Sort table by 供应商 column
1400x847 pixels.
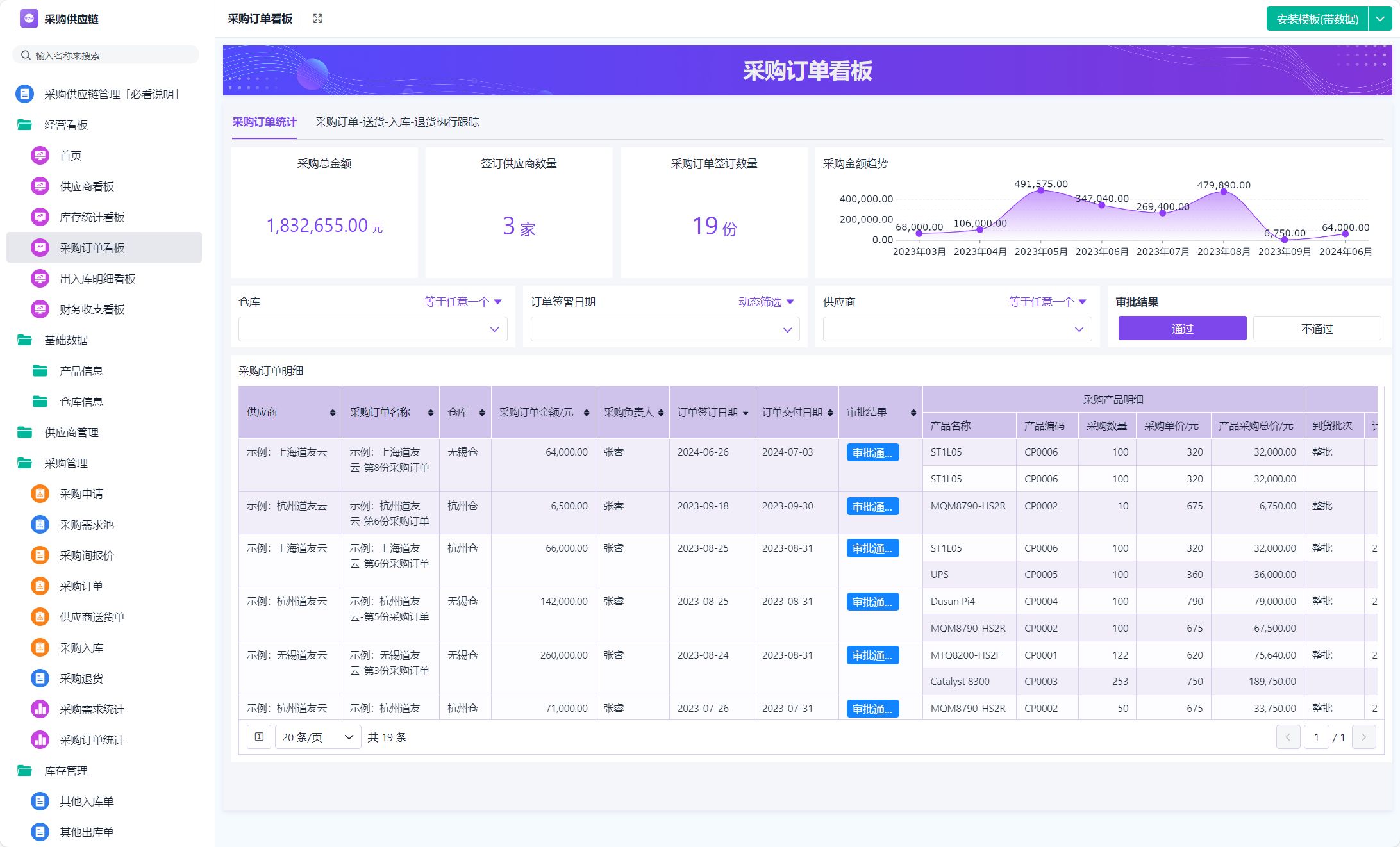[332, 413]
